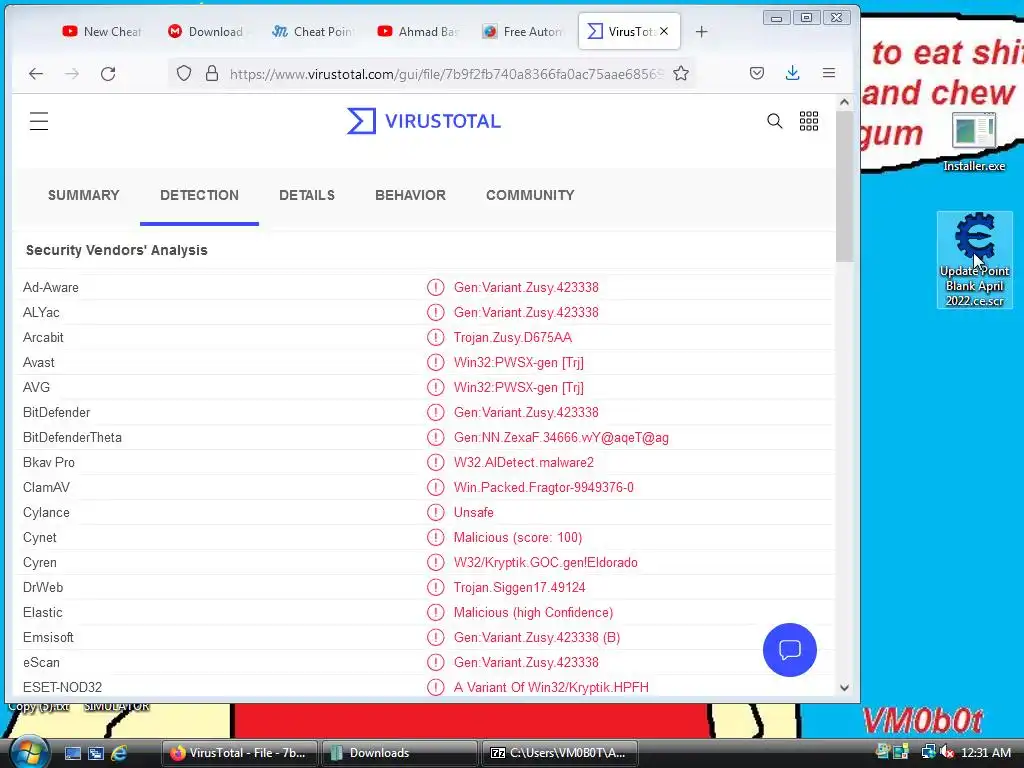Viewport: 1024px width, 768px height.
Task: Click the W32.AIDetect.malware2 detection text
Action: (524, 462)
